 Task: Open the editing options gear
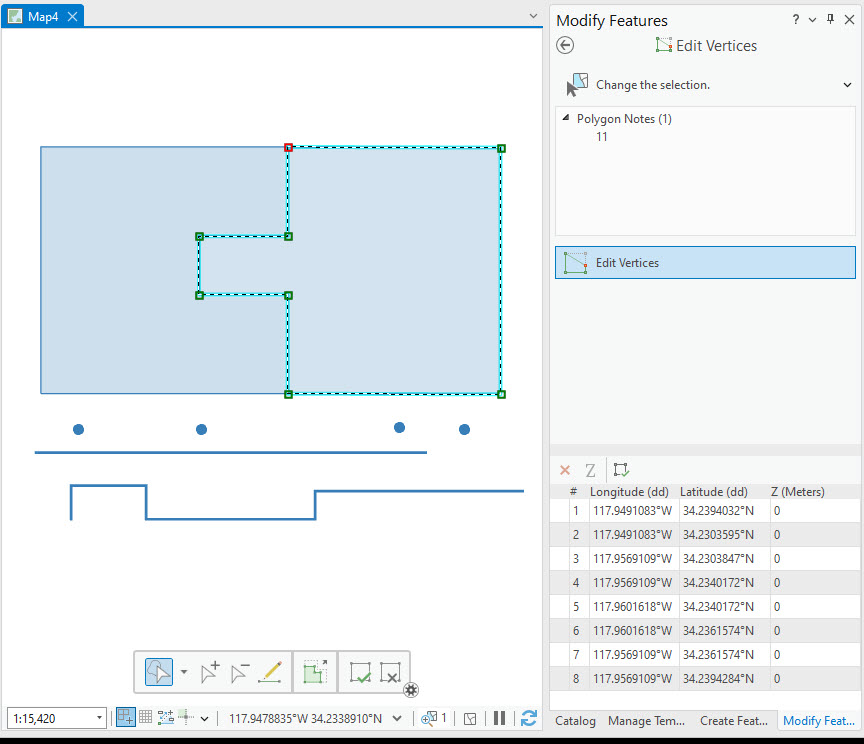[411, 690]
